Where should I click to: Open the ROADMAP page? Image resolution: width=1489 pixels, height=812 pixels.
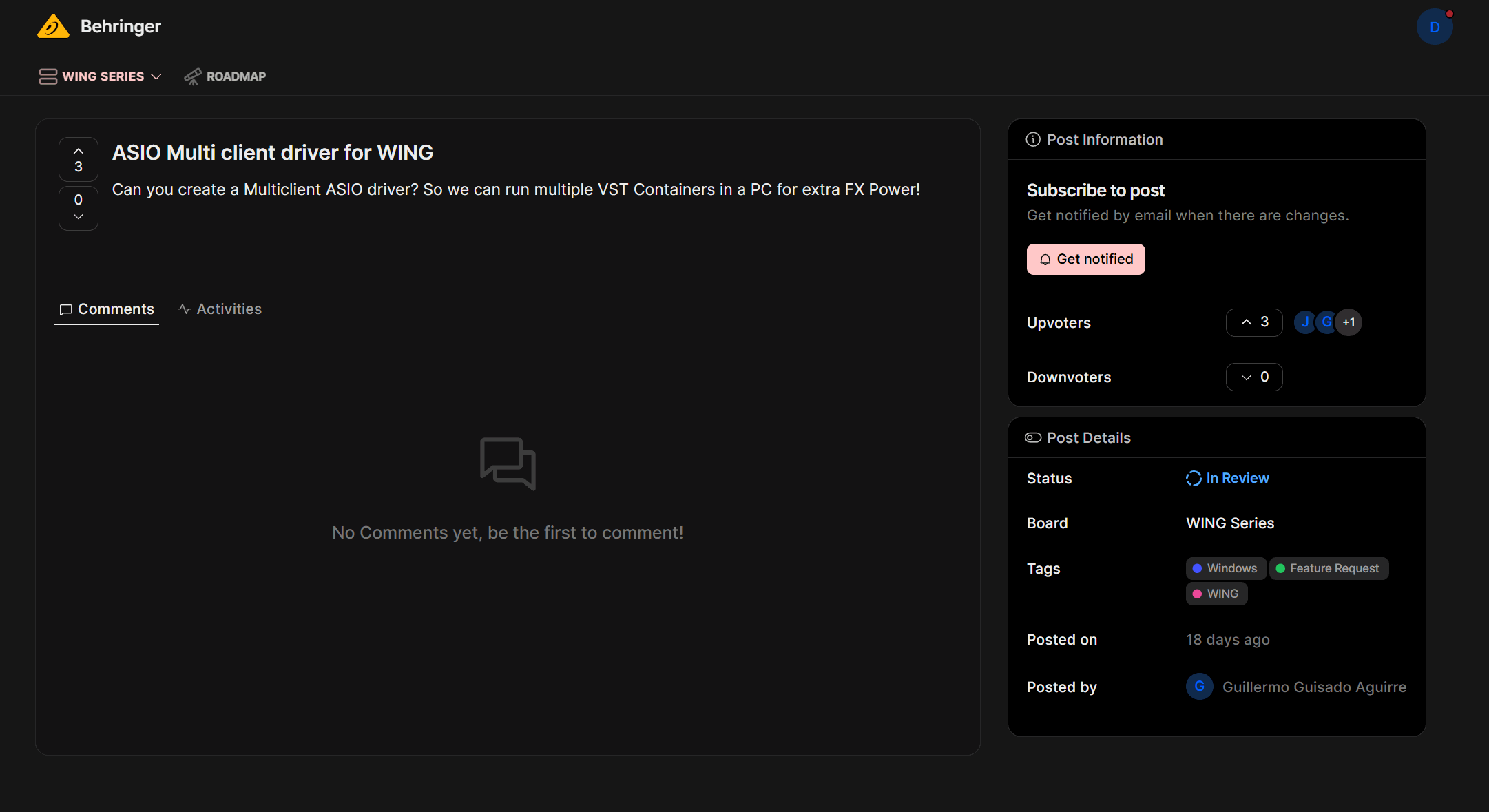(x=225, y=76)
